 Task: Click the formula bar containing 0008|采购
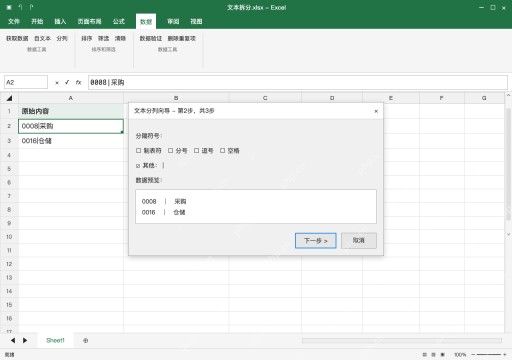298,82
